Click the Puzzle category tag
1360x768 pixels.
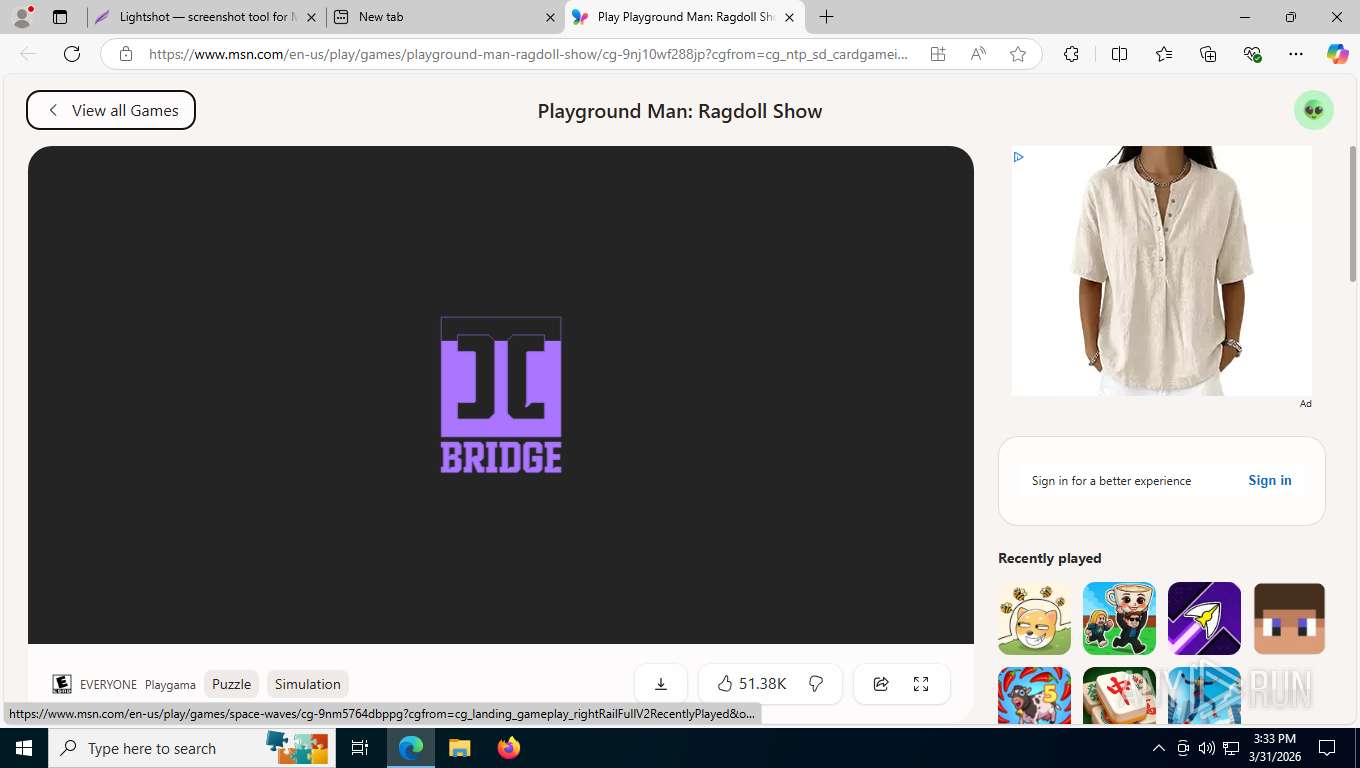tap(231, 684)
